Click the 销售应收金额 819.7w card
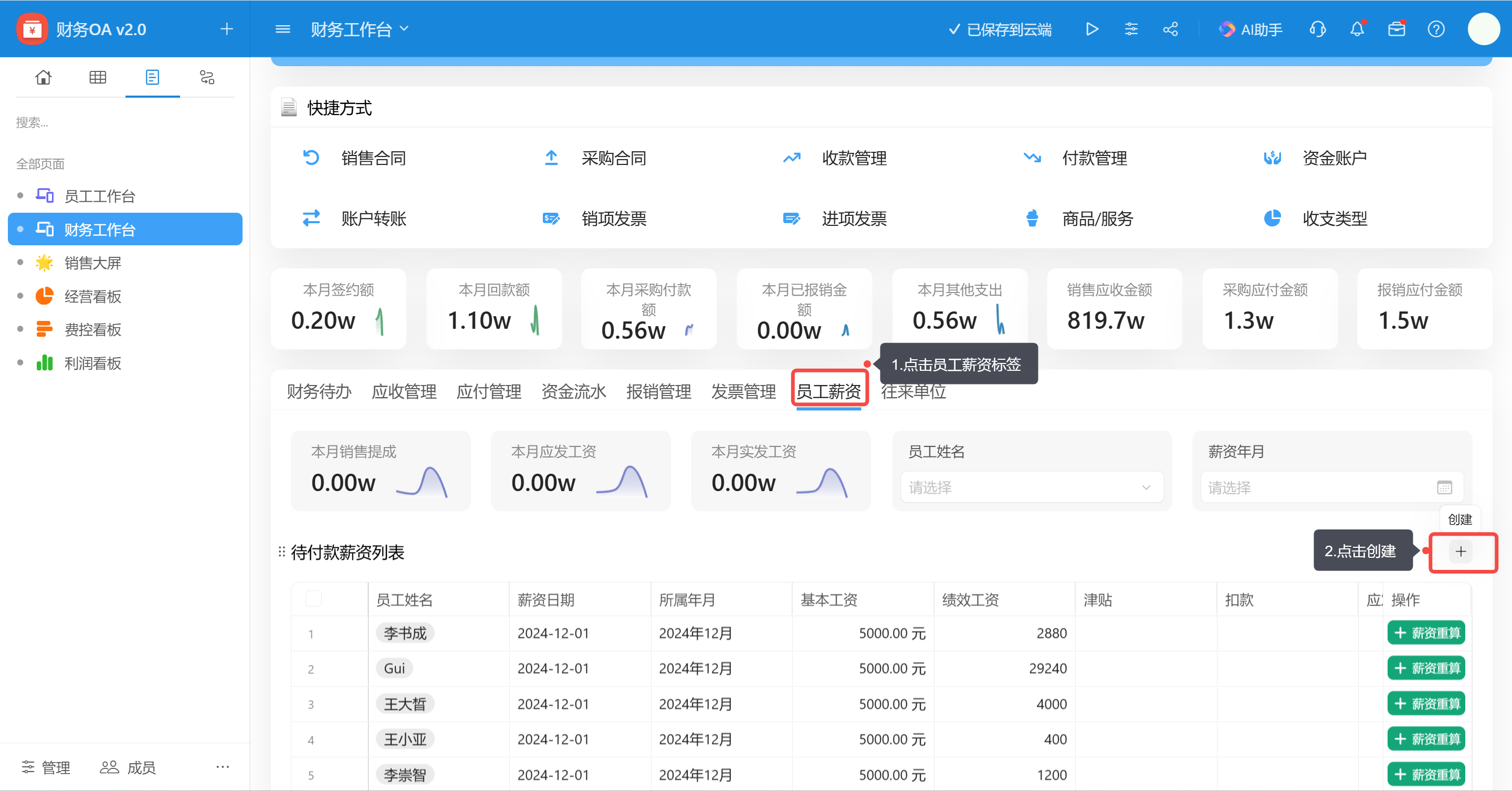The height and width of the screenshot is (791, 1512). pyautogui.click(x=1114, y=309)
